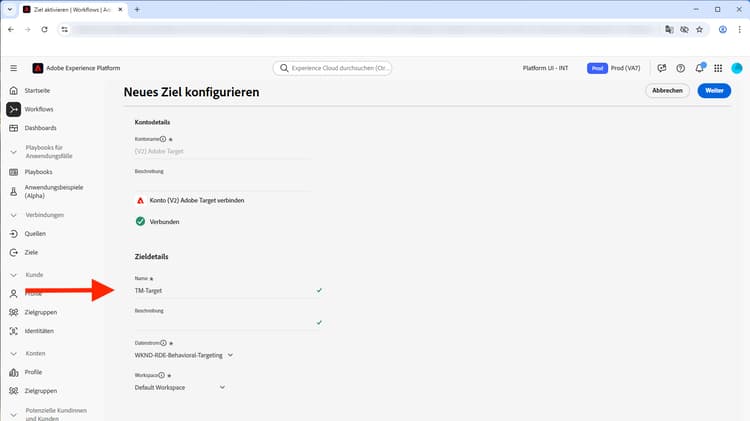
Task: Click the Datenstrom info icon
Action: [x=164, y=343]
